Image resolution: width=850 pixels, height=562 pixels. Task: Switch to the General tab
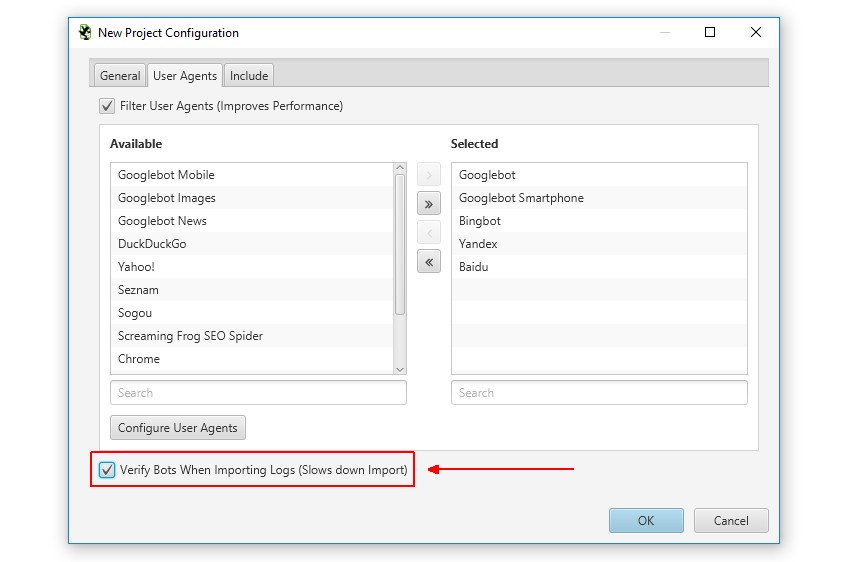tap(120, 76)
